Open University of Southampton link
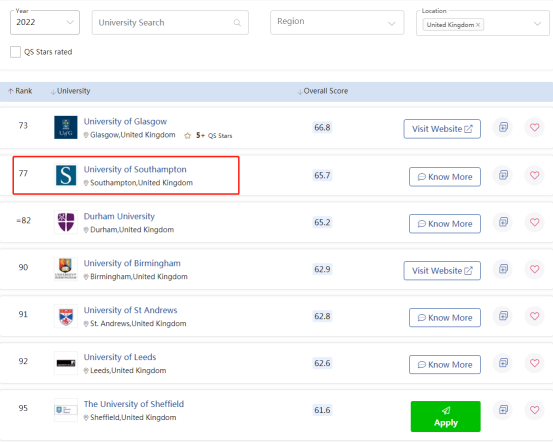 pos(135,169)
